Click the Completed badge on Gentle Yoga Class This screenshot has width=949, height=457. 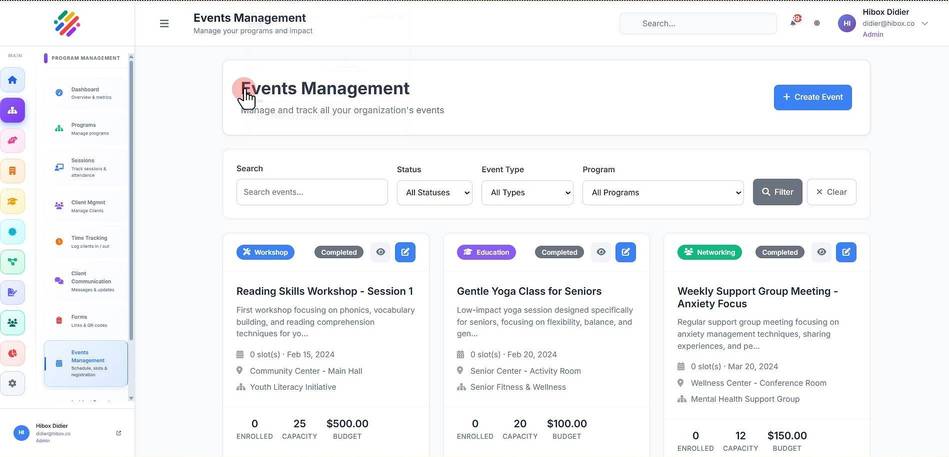click(559, 252)
